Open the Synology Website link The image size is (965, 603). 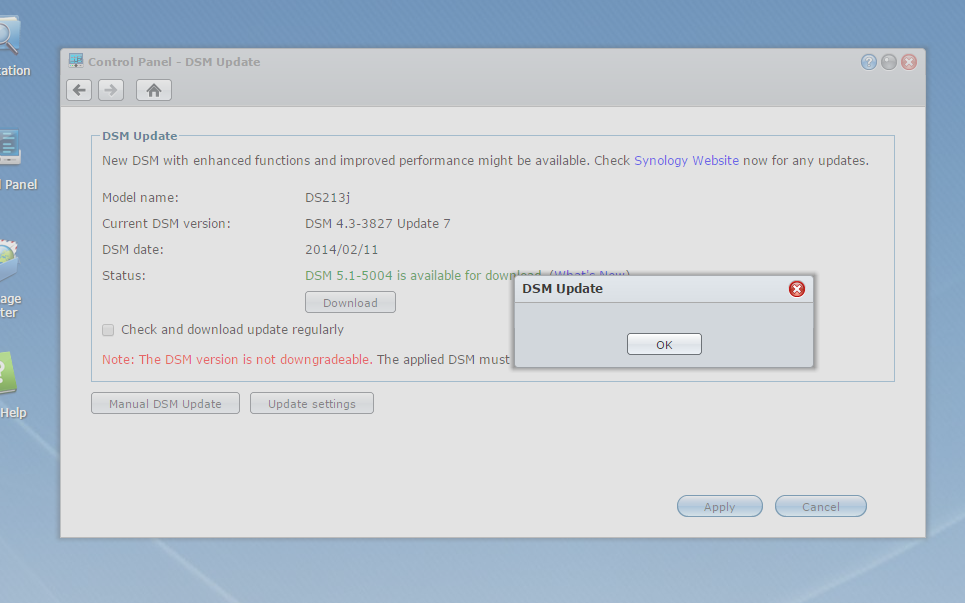[x=686, y=161]
